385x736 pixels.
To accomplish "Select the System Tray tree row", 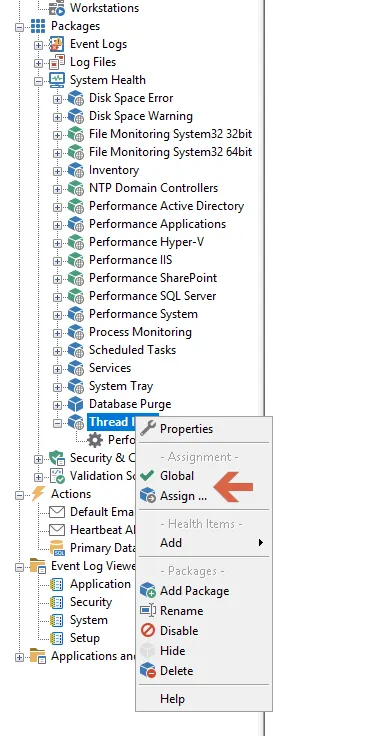I will pyautogui.click(x=121, y=386).
